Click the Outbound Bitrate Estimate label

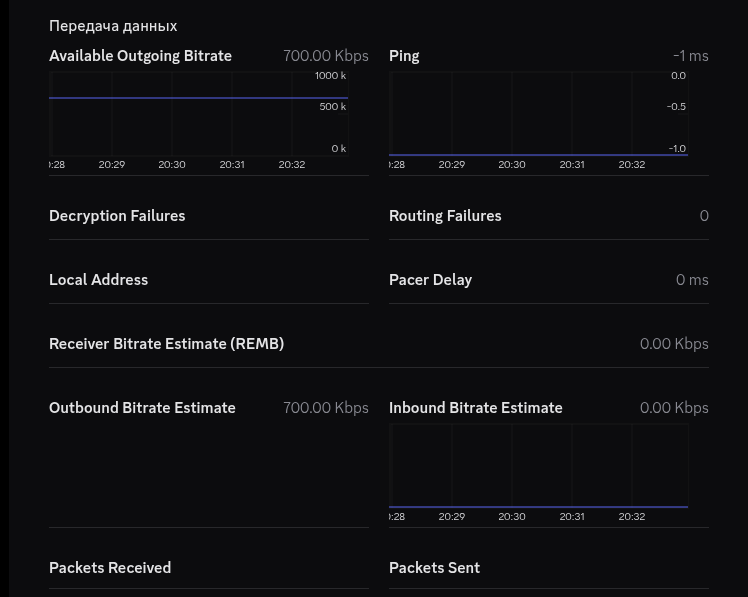[x=142, y=408]
